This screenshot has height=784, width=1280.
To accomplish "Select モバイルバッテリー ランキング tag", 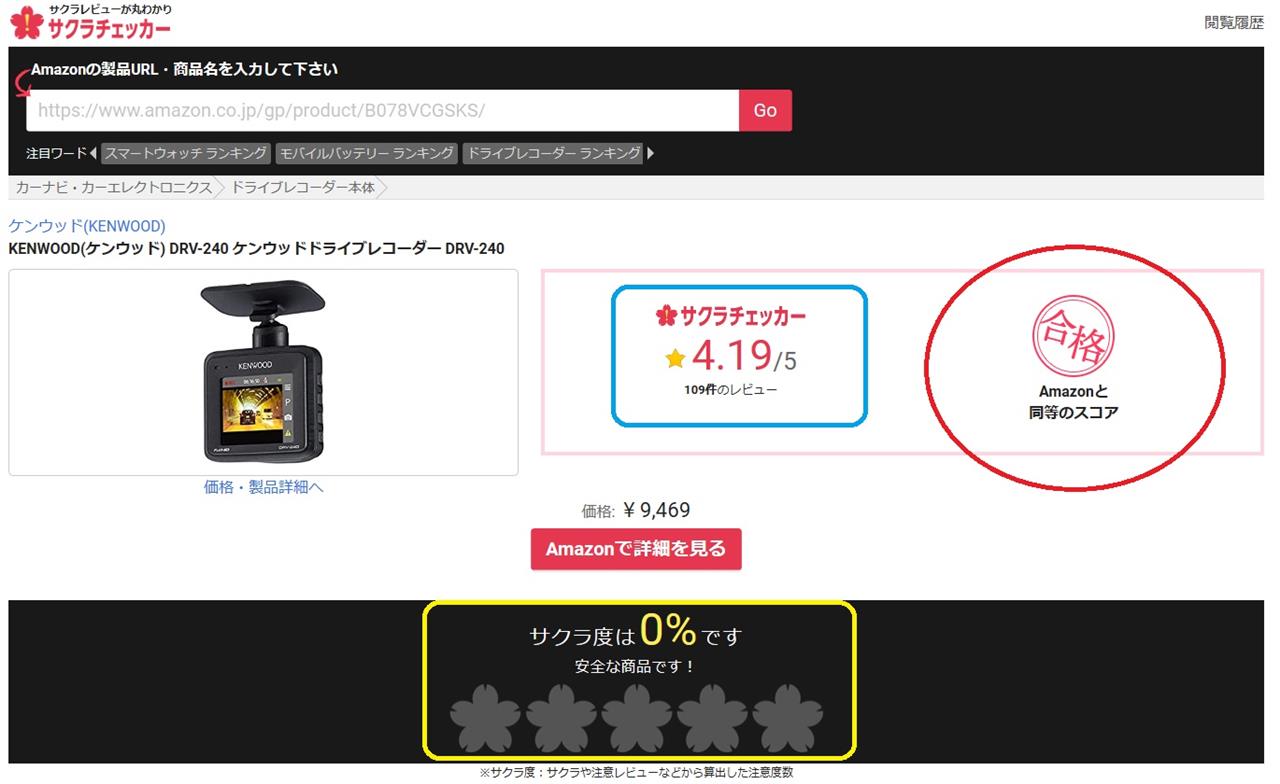I will [366, 153].
